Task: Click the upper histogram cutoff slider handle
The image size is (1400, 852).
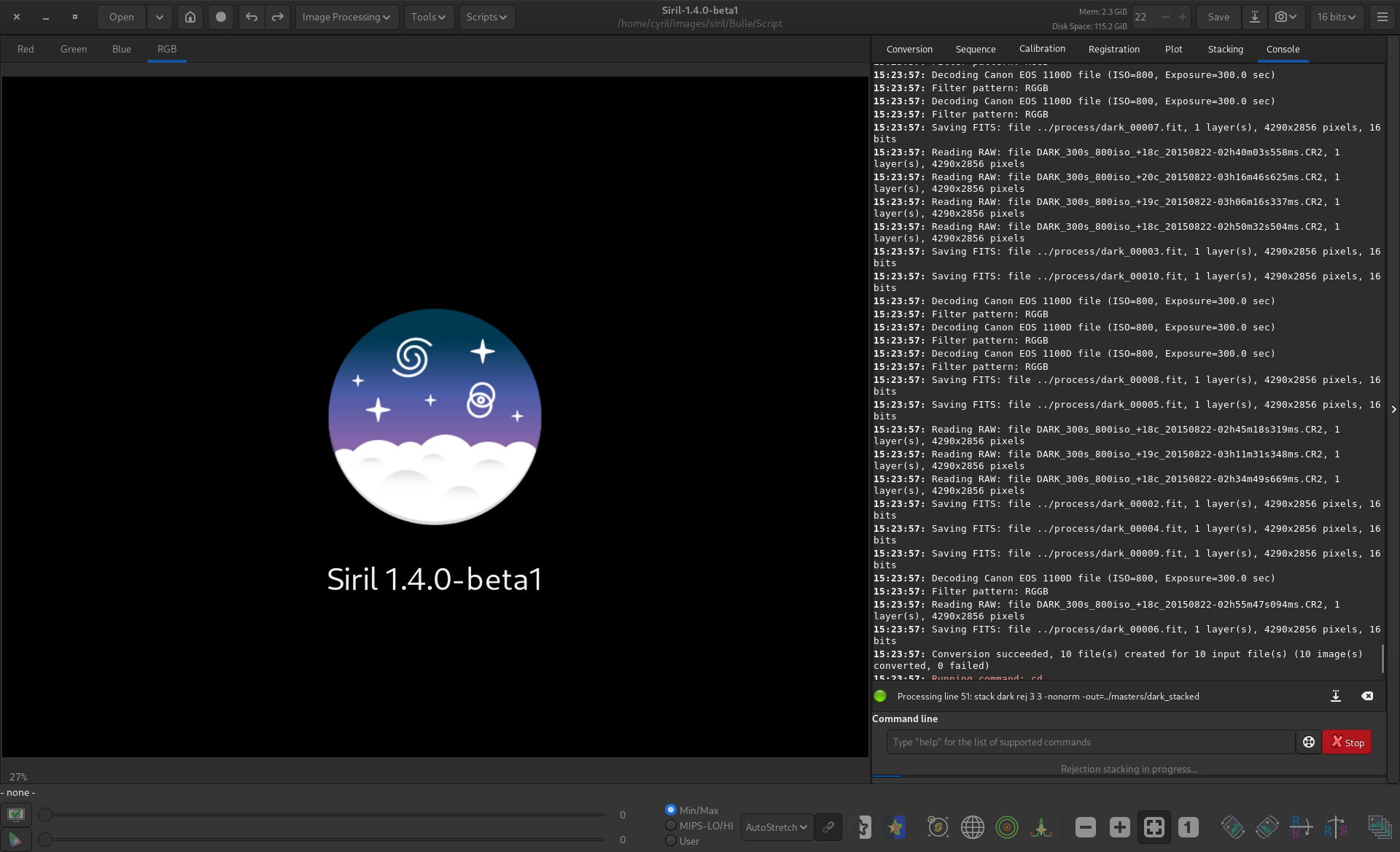Action: [x=45, y=814]
